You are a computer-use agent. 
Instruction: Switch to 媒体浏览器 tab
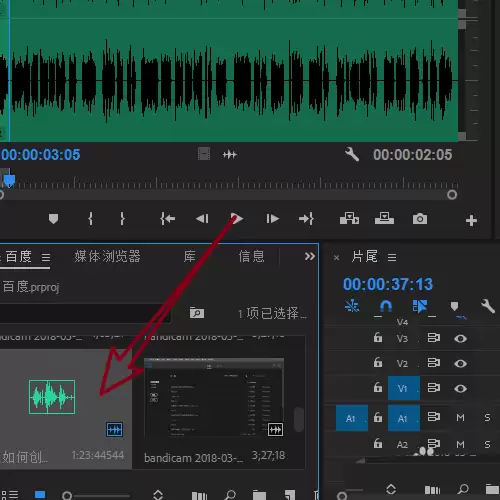107,256
